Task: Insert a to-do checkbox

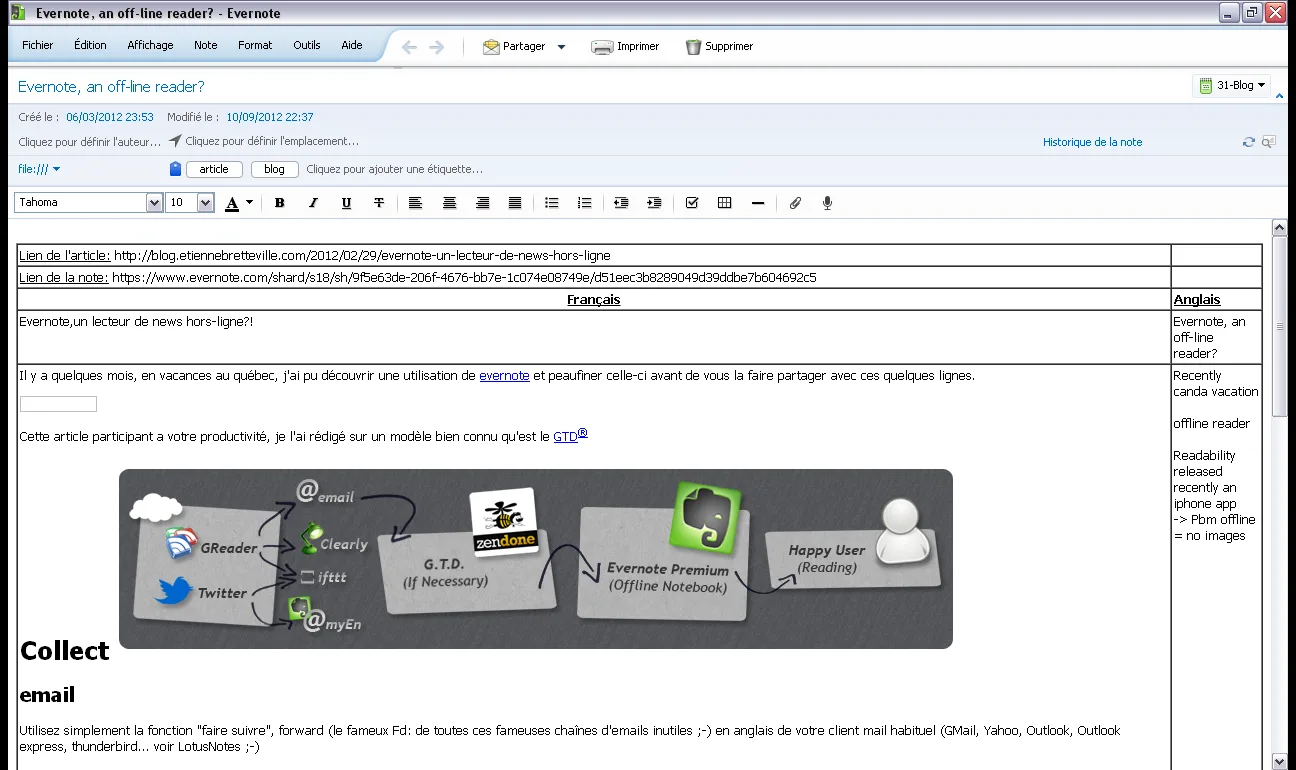Action: click(x=692, y=203)
